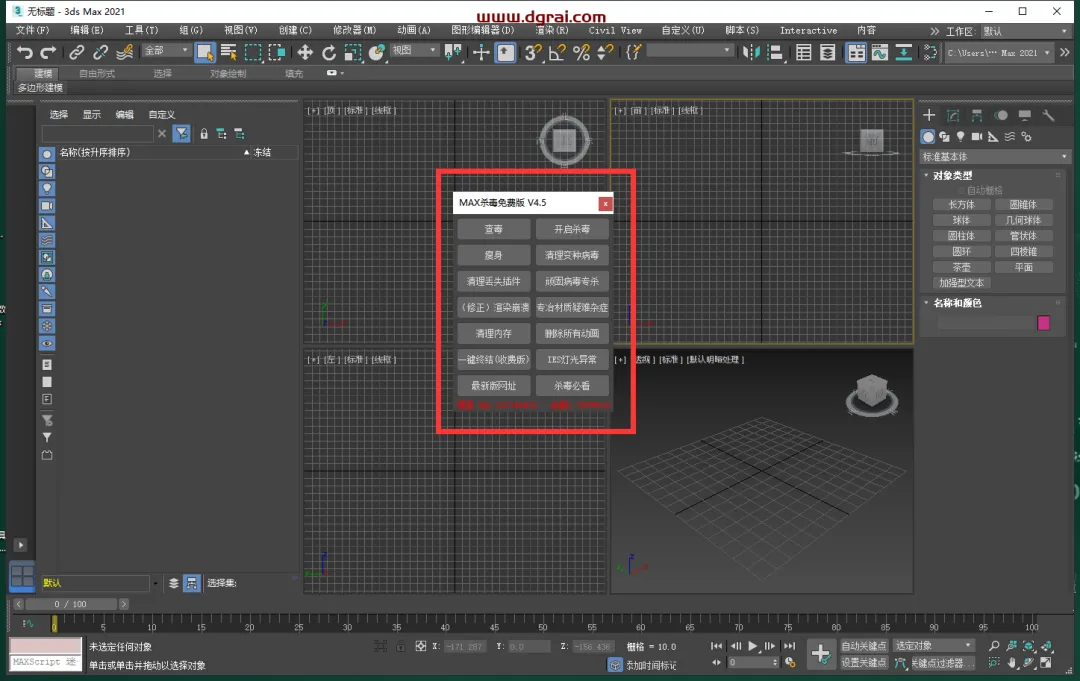1080x681 pixels.
Task: Choose the Rectangular Selection Region tool
Action: pyautogui.click(x=253, y=52)
